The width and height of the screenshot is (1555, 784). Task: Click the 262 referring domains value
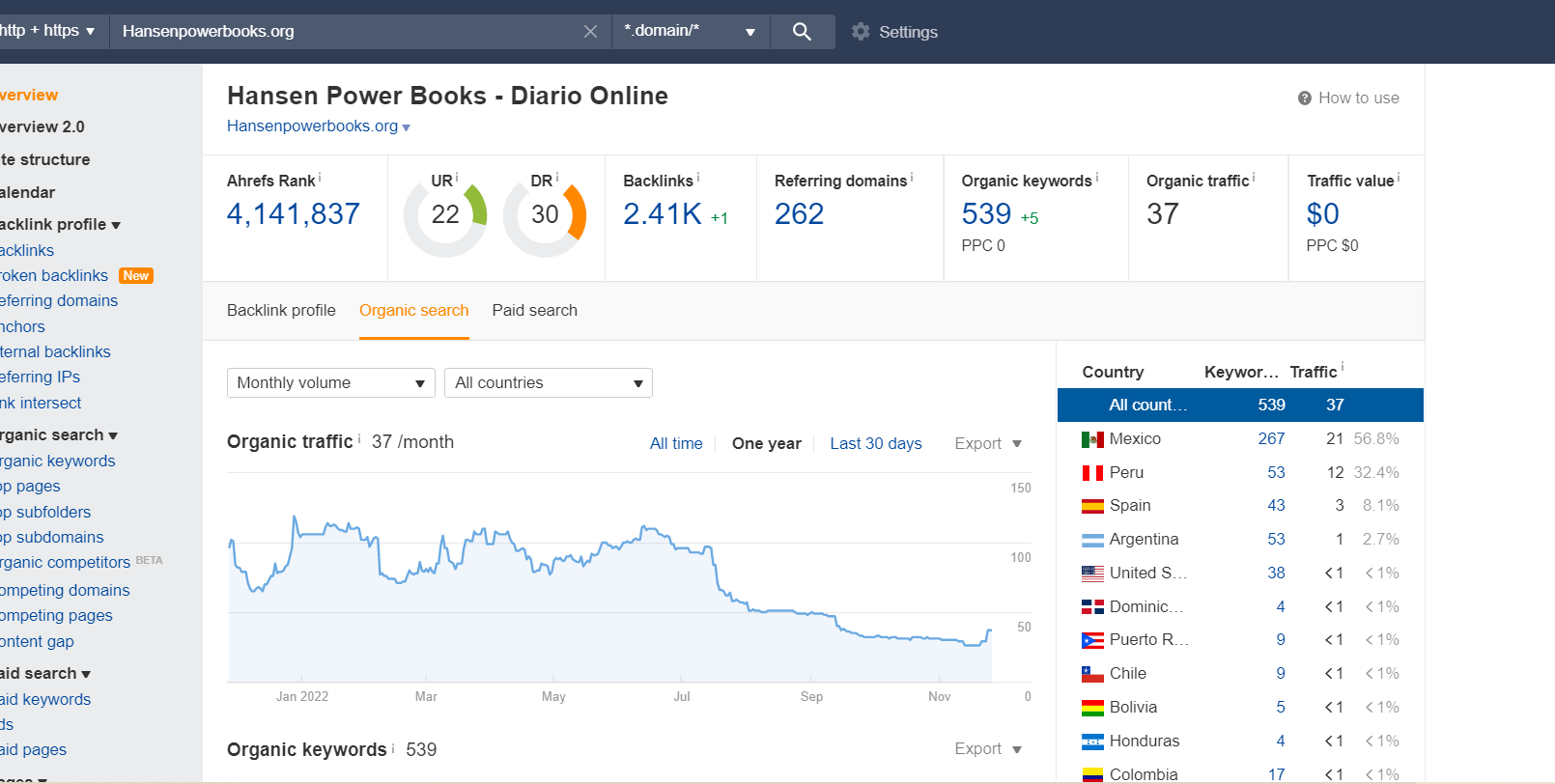coord(800,214)
